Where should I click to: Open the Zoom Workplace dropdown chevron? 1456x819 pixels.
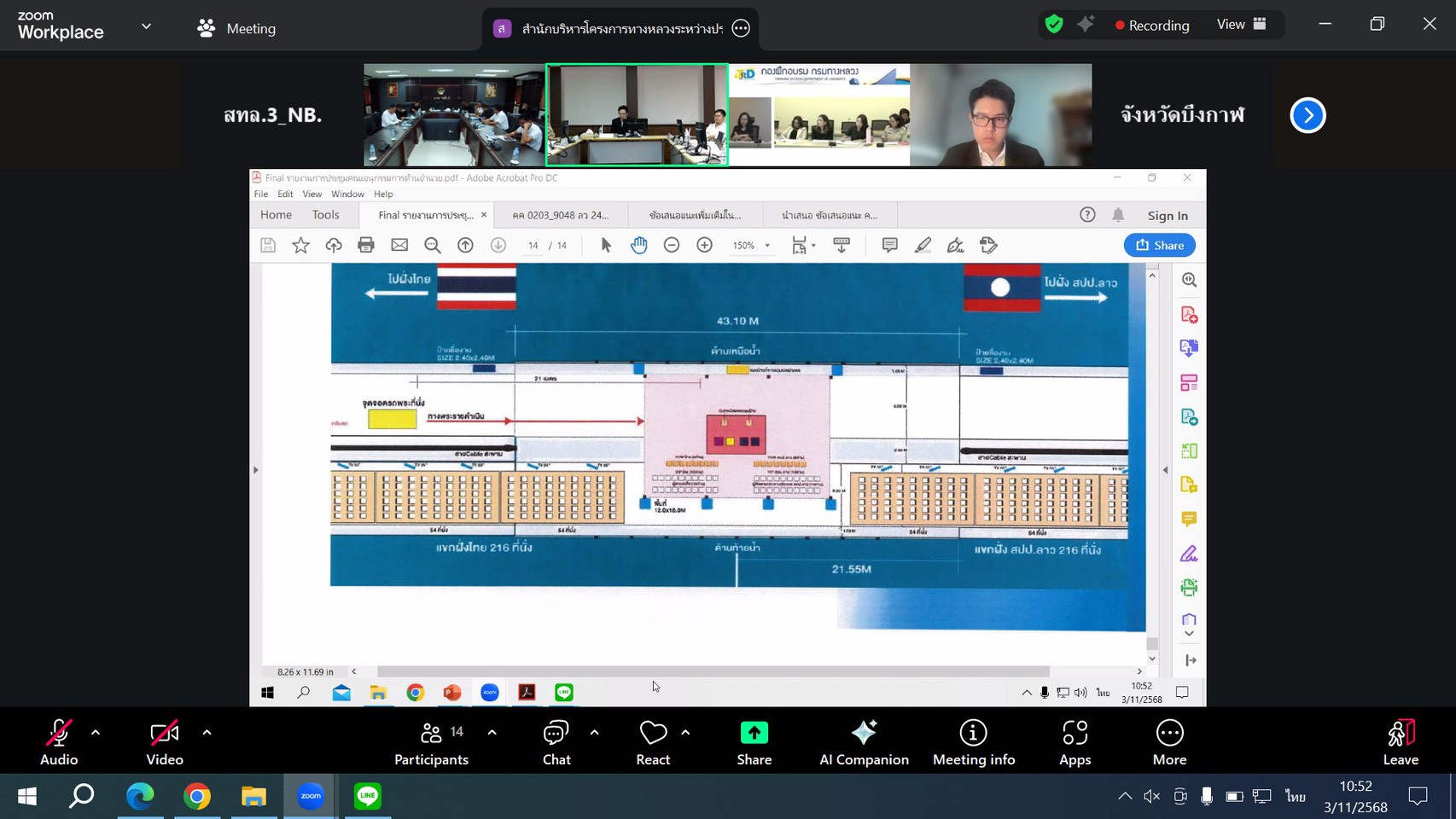point(146,26)
